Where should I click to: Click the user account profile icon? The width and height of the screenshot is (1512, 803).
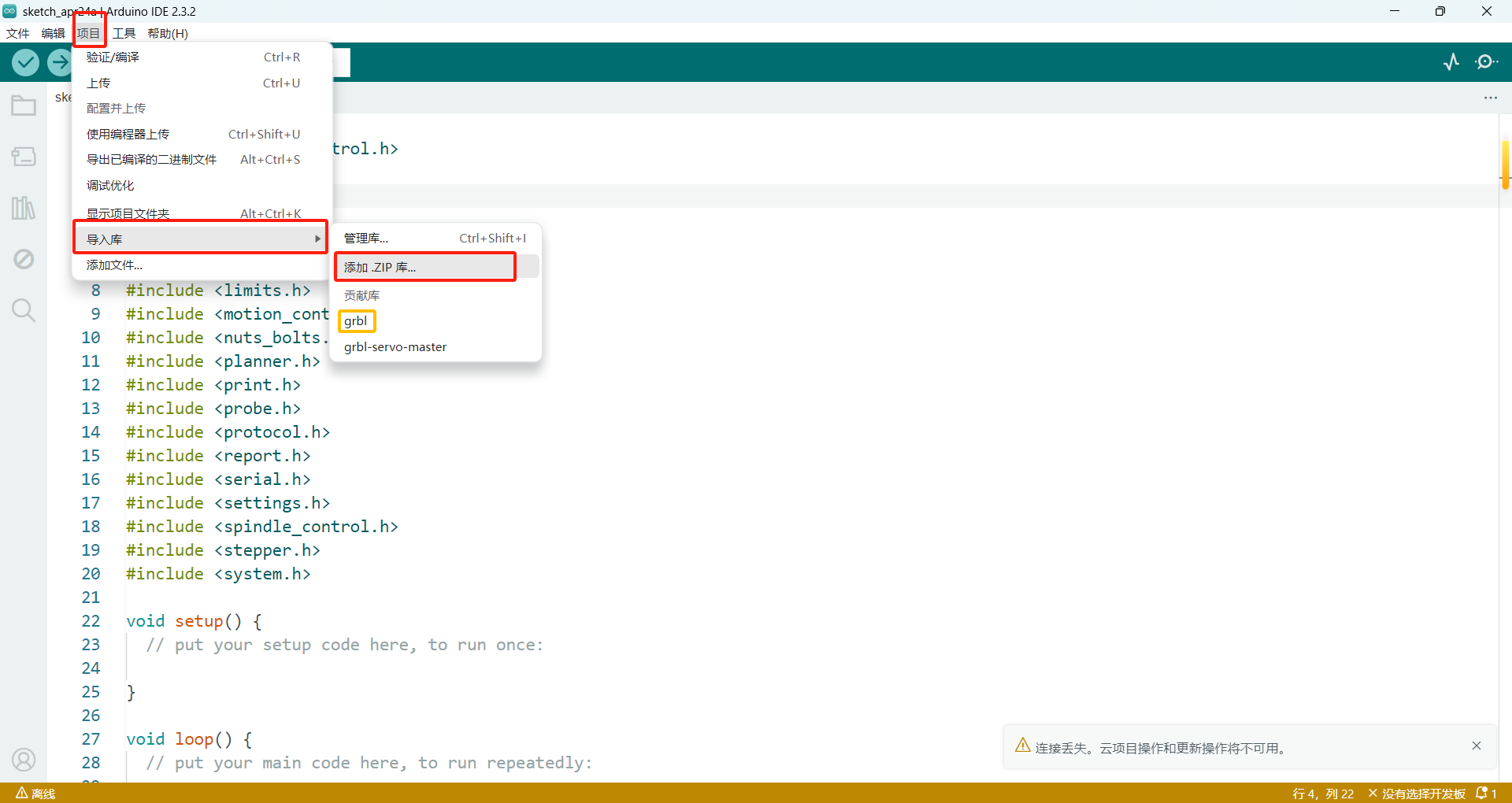[24, 760]
